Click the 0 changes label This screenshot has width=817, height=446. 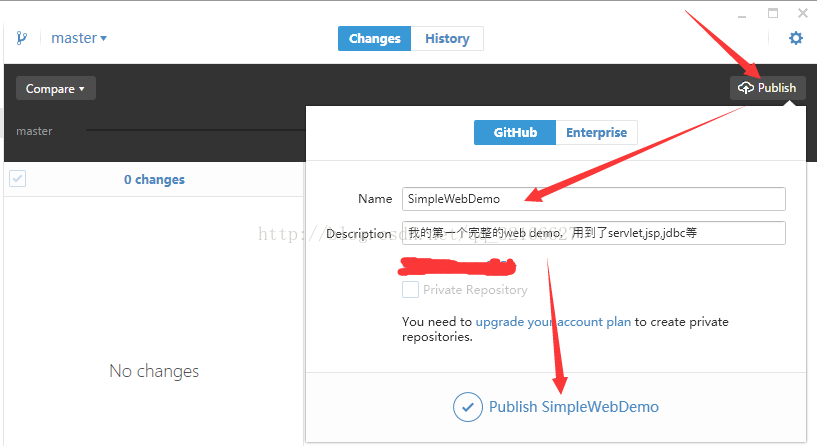(154, 179)
